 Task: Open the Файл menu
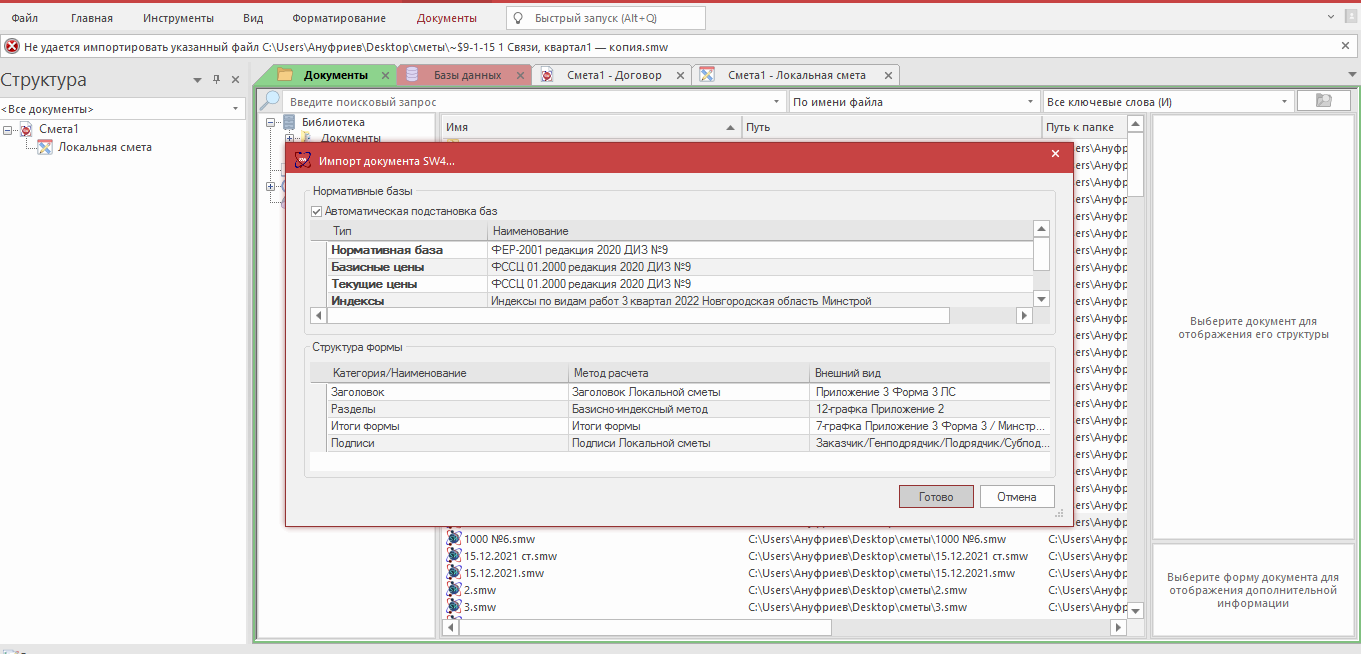(x=25, y=18)
